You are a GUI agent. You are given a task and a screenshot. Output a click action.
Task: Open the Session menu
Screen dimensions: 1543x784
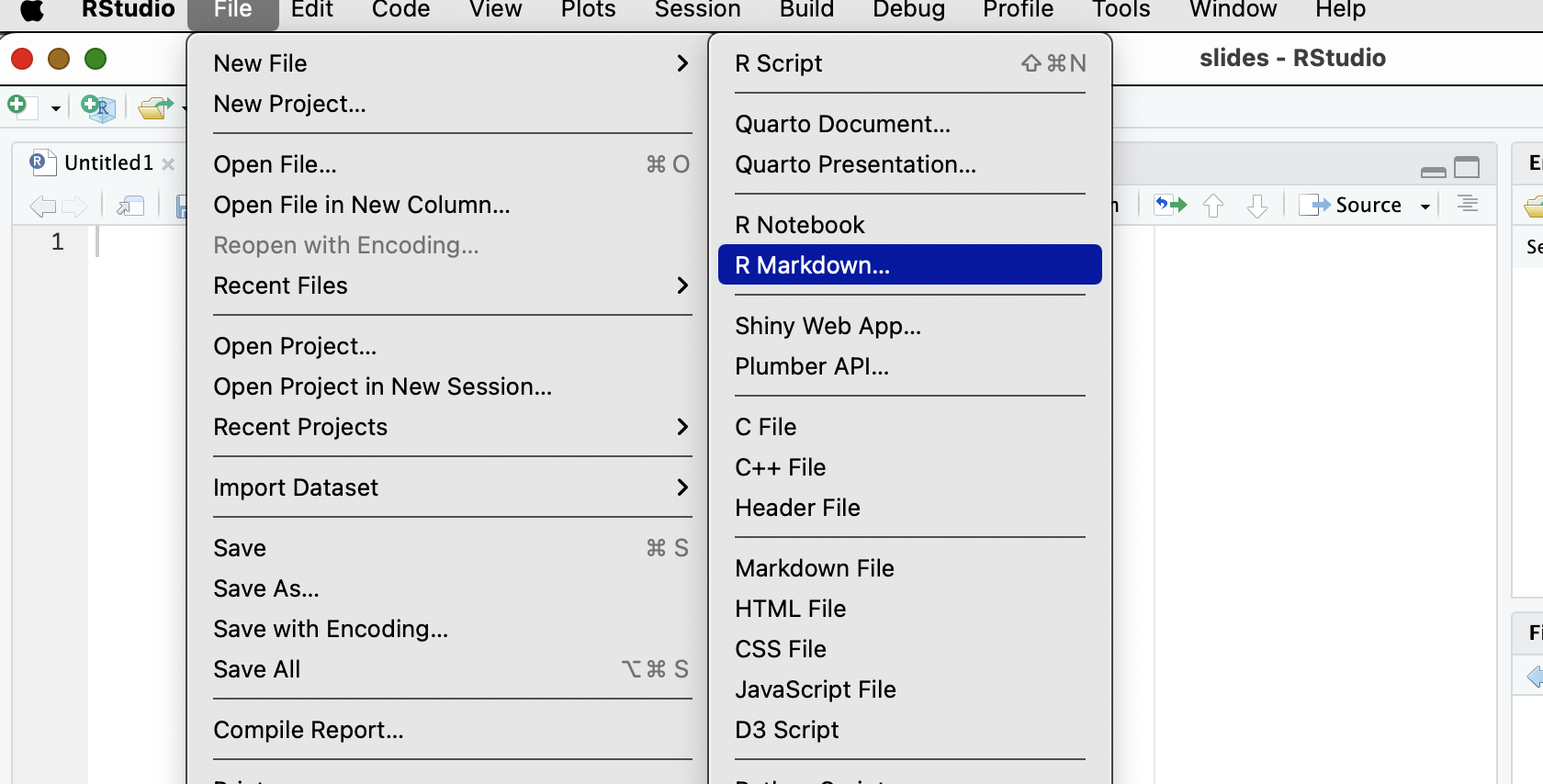click(697, 9)
